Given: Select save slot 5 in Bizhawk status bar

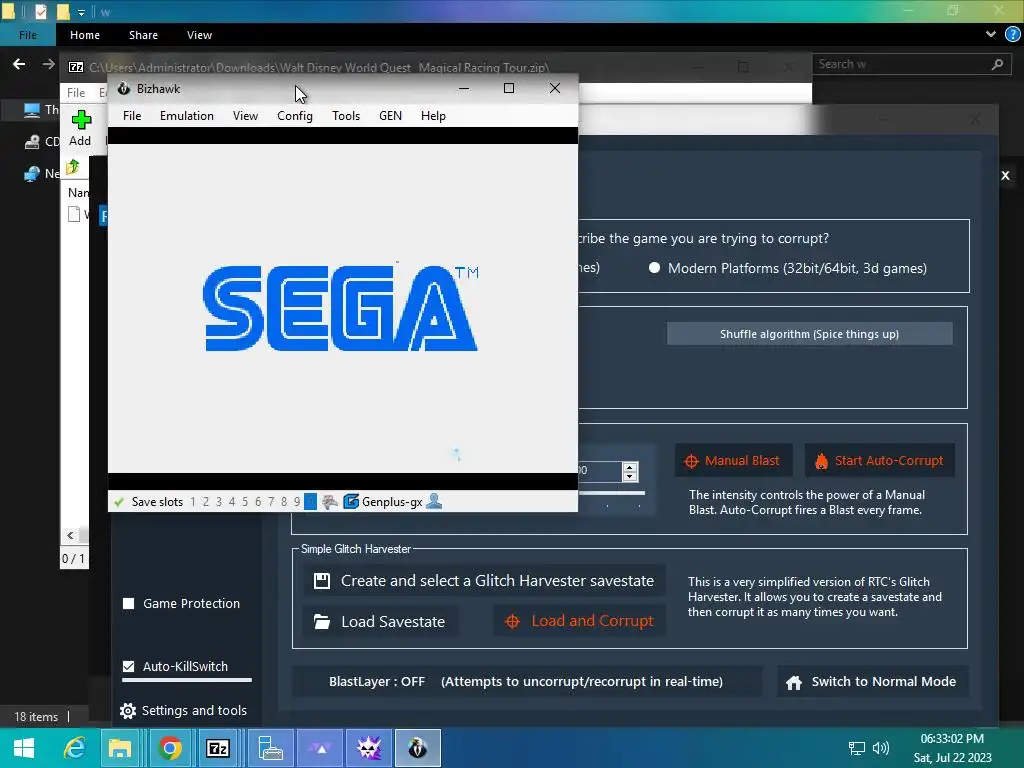Looking at the screenshot, I should pyautogui.click(x=245, y=502).
